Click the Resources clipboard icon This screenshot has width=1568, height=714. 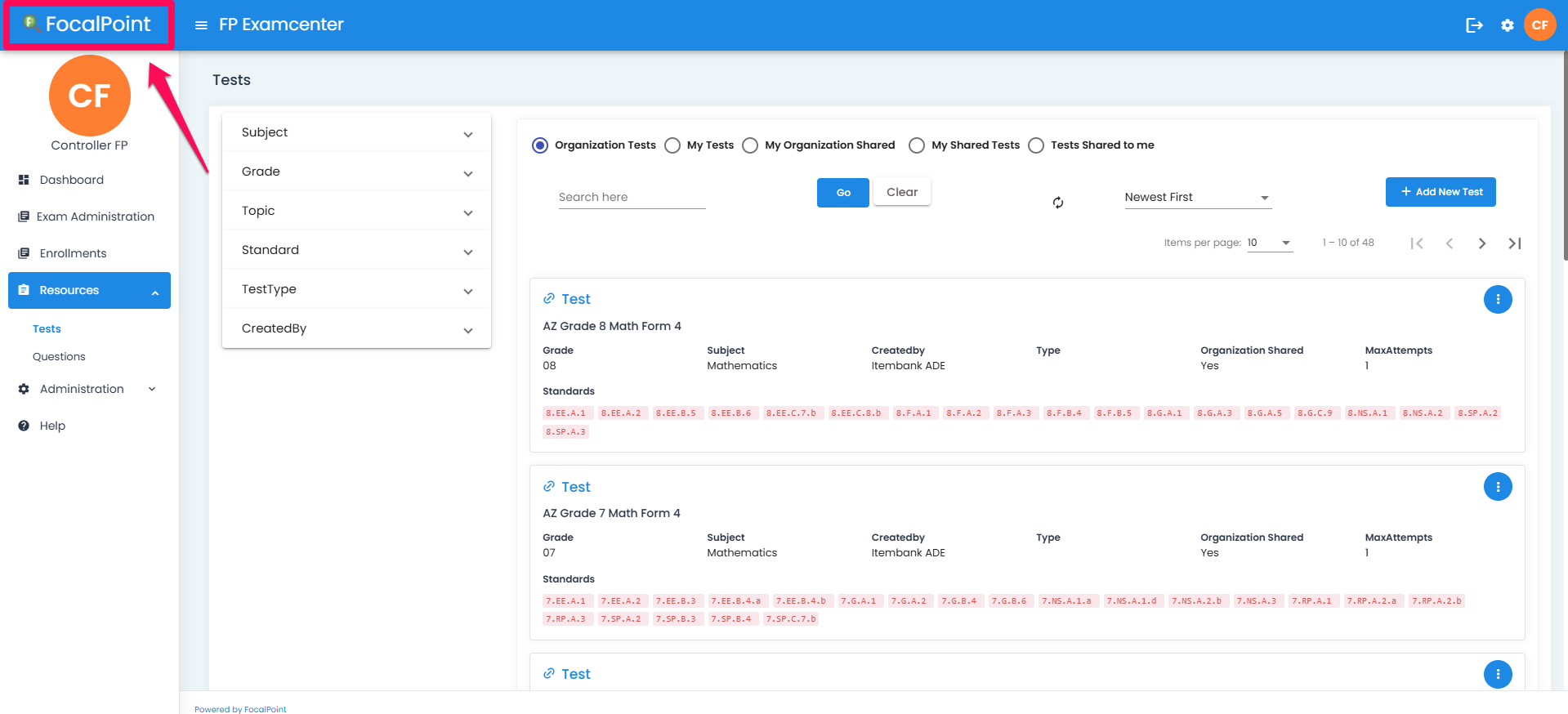click(24, 290)
